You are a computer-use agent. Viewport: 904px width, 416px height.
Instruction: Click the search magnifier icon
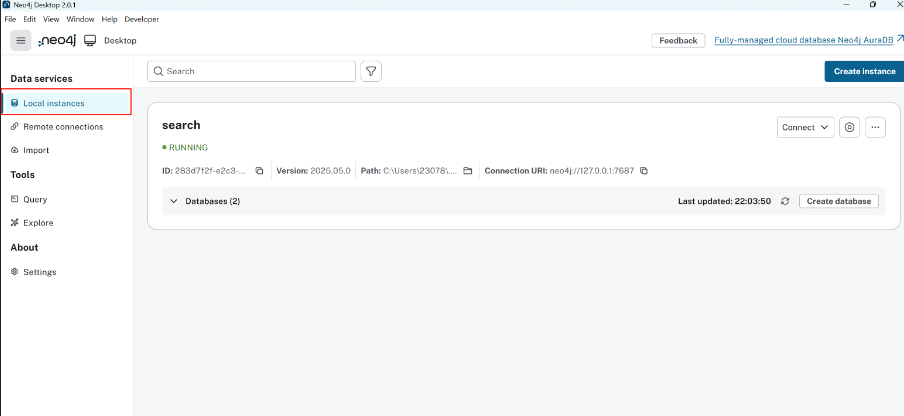pyautogui.click(x=158, y=71)
